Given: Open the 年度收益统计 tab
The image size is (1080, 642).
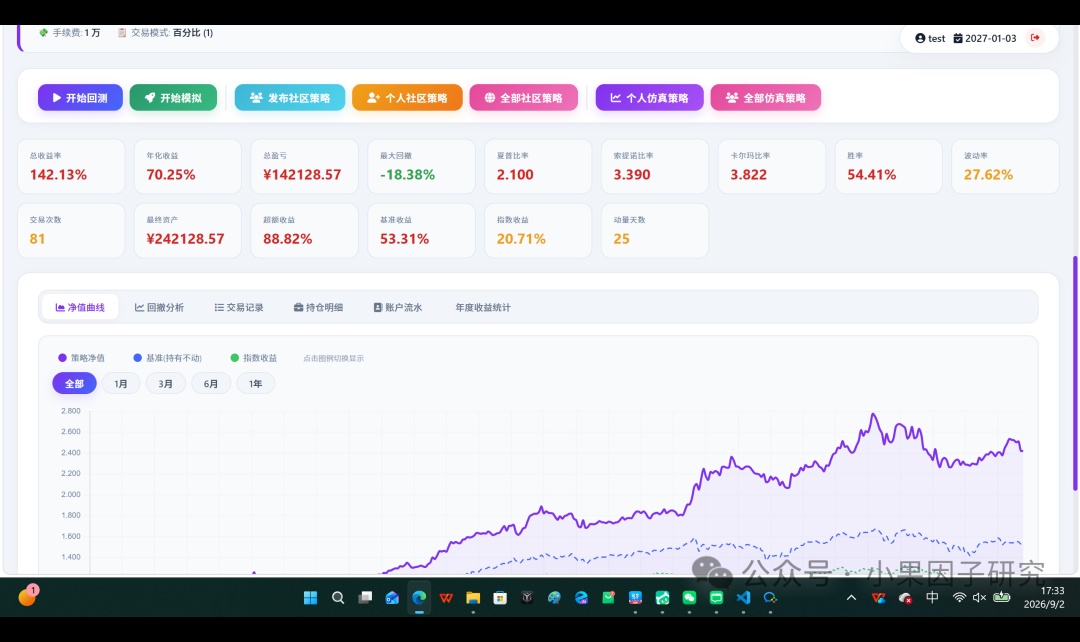Looking at the screenshot, I should pos(483,307).
